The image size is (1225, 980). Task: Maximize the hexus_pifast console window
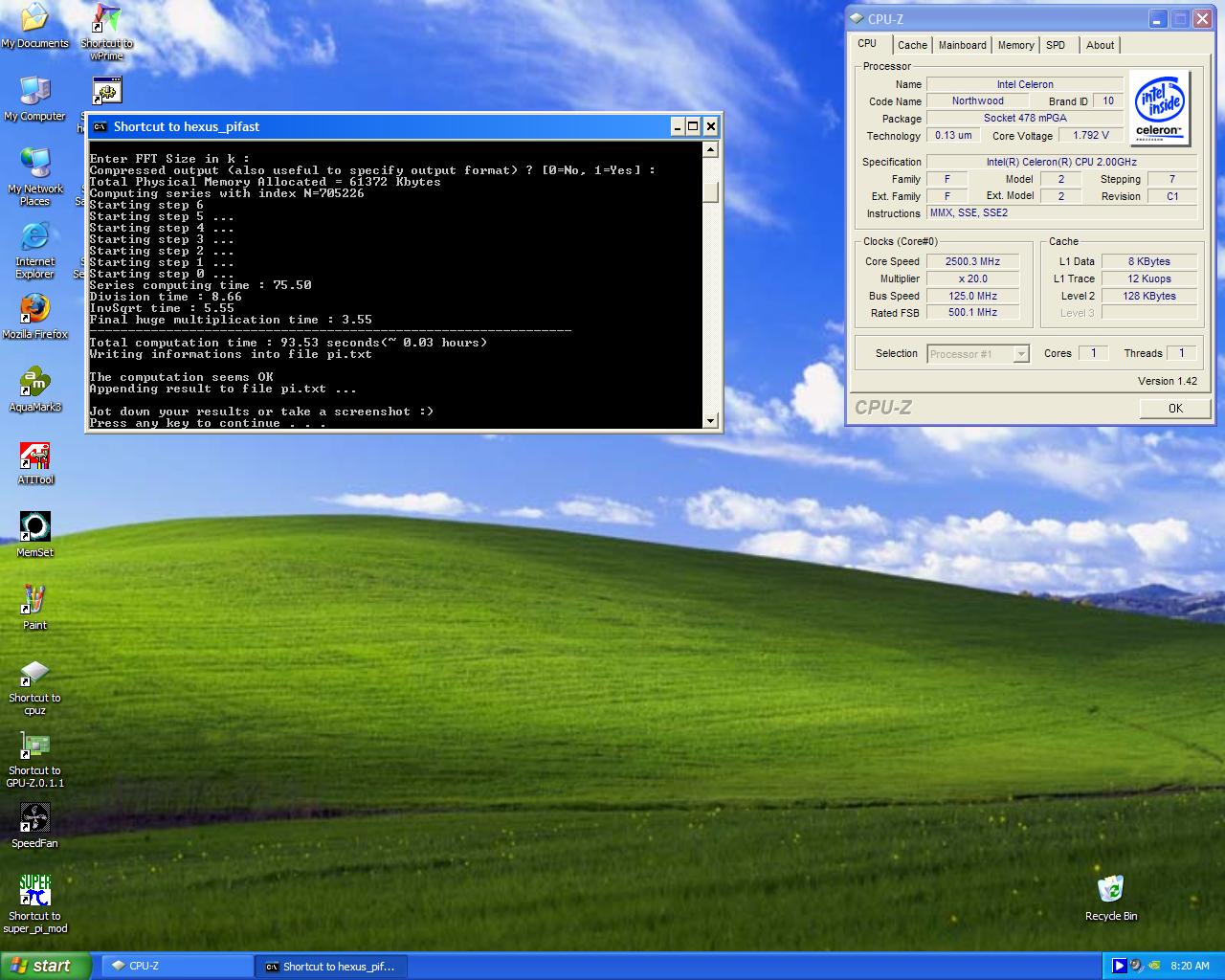coord(694,126)
